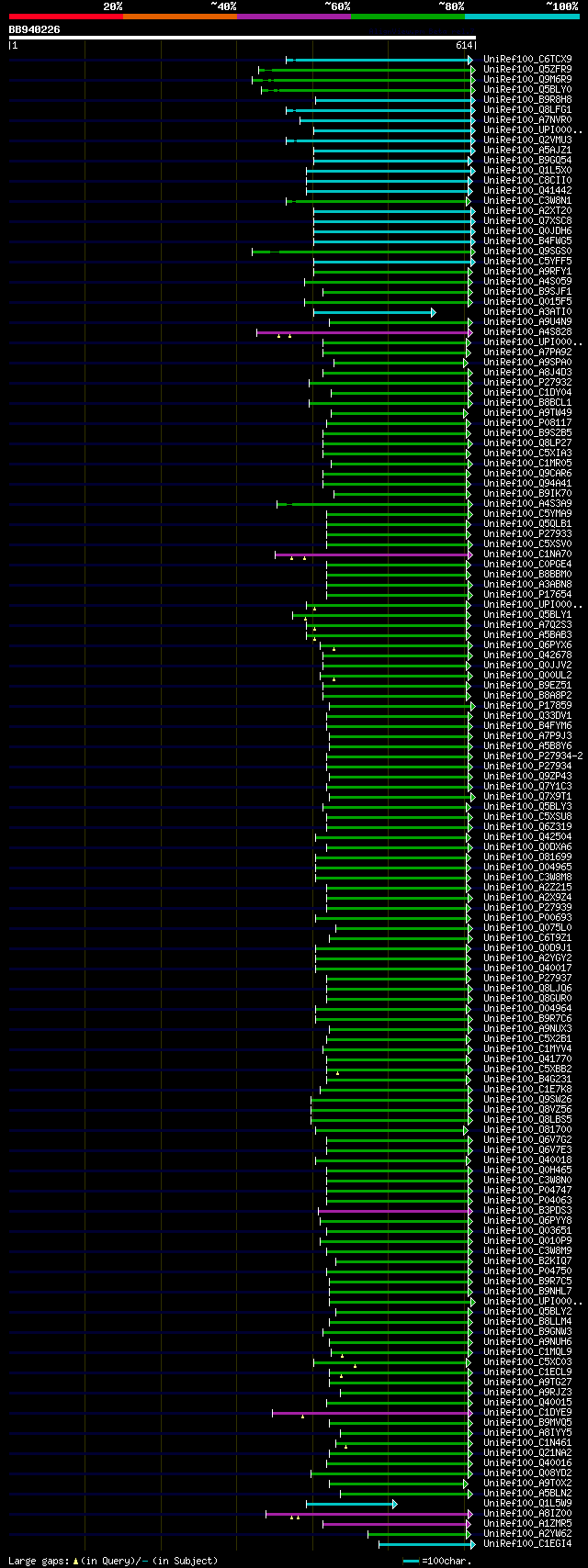Open the UniRef100_P08117 hit

pos(527,423)
